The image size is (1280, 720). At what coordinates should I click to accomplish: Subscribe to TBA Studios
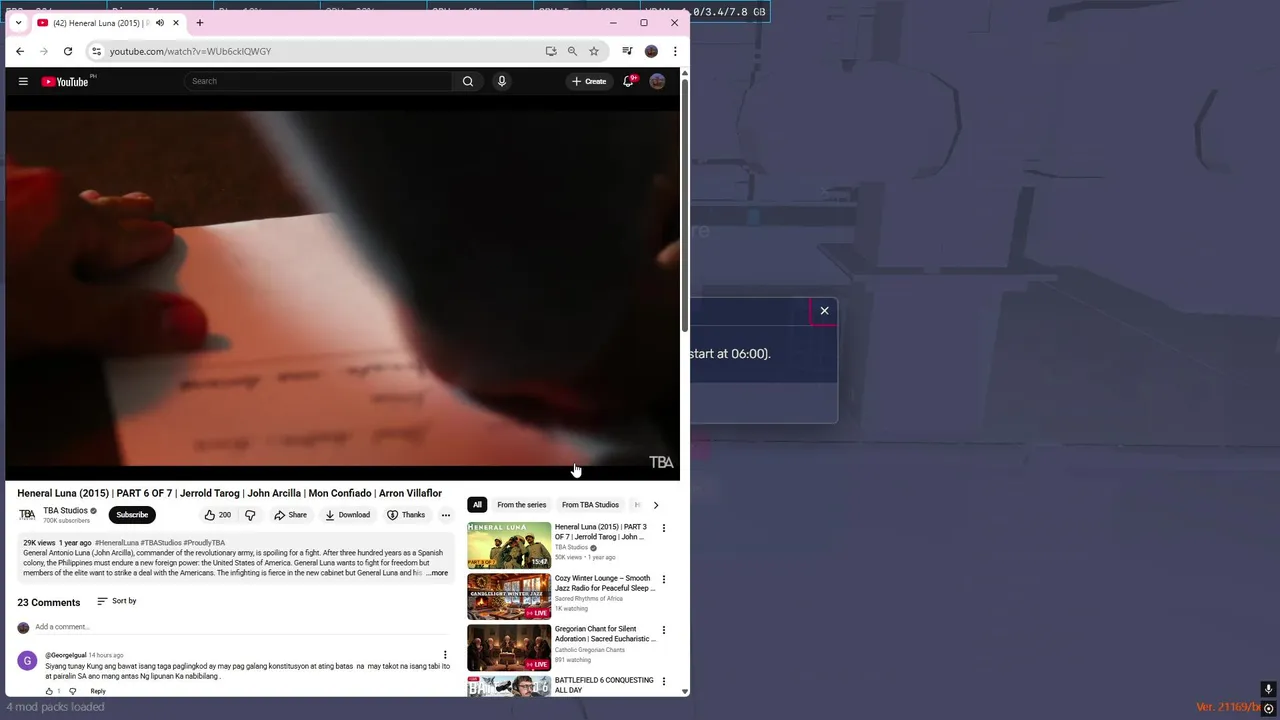tap(132, 515)
